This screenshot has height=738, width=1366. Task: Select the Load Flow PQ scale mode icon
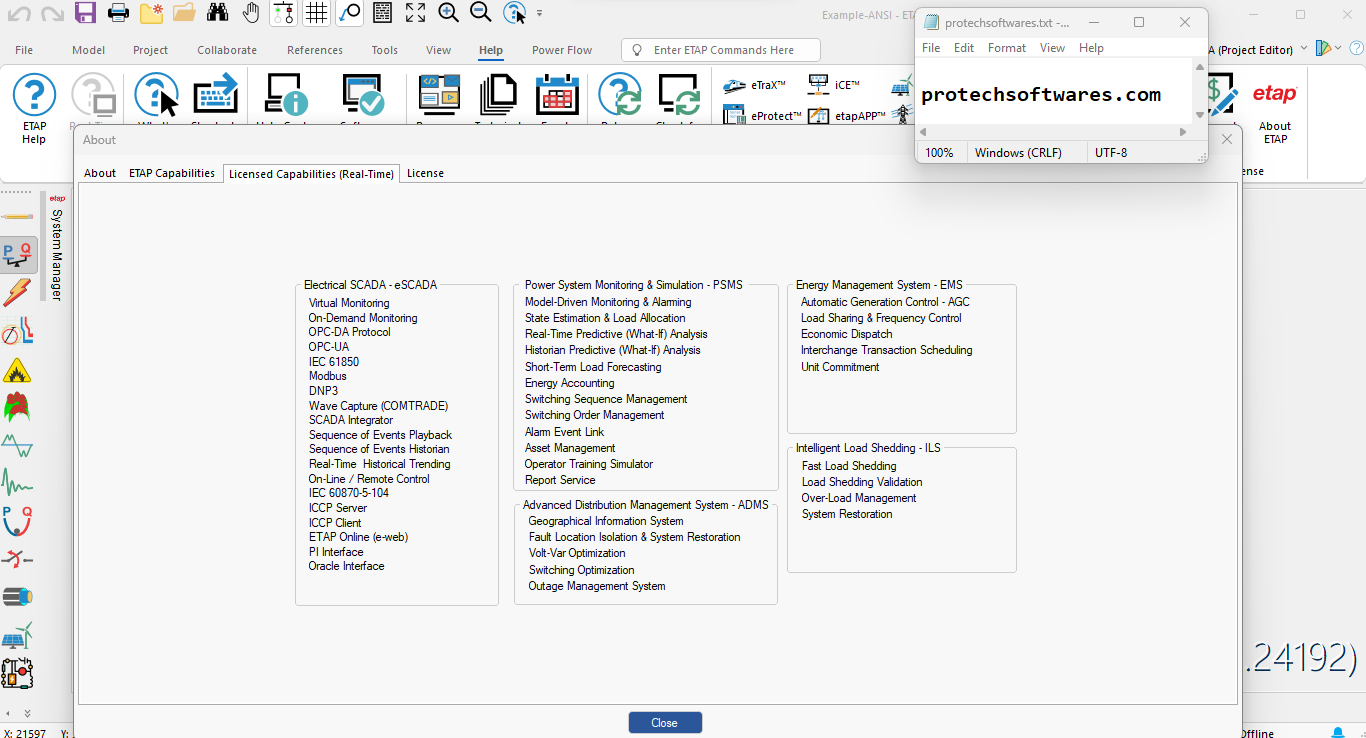(x=17, y=254)
